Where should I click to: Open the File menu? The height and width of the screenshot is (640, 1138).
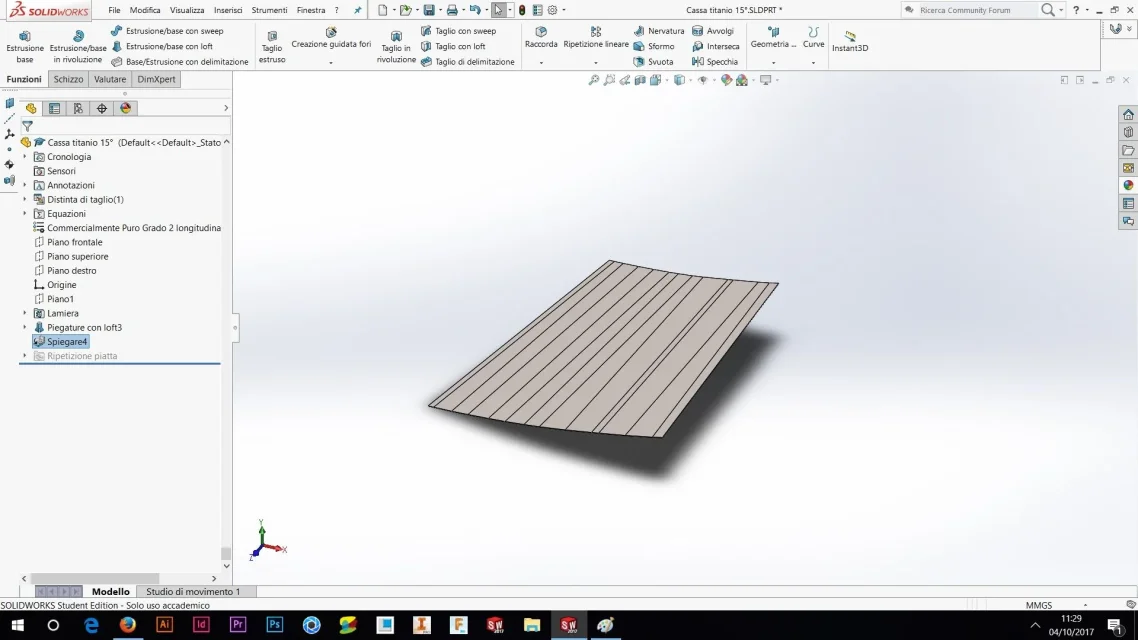click(x=114, y=10)
